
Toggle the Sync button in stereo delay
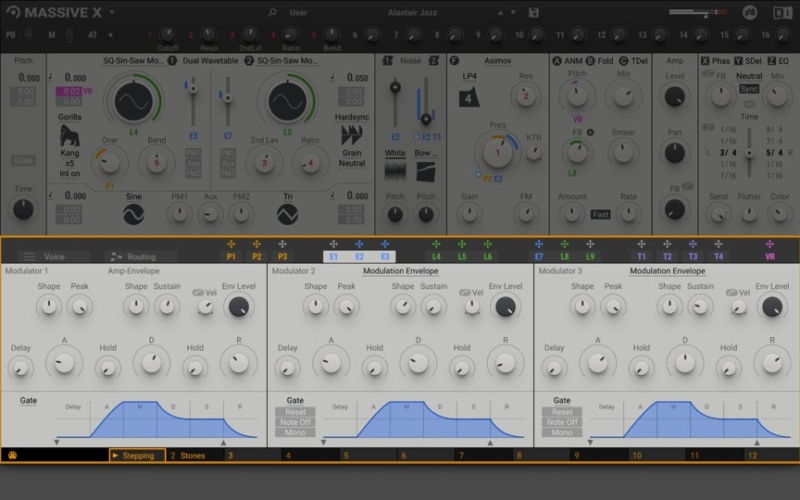[749, 89]
